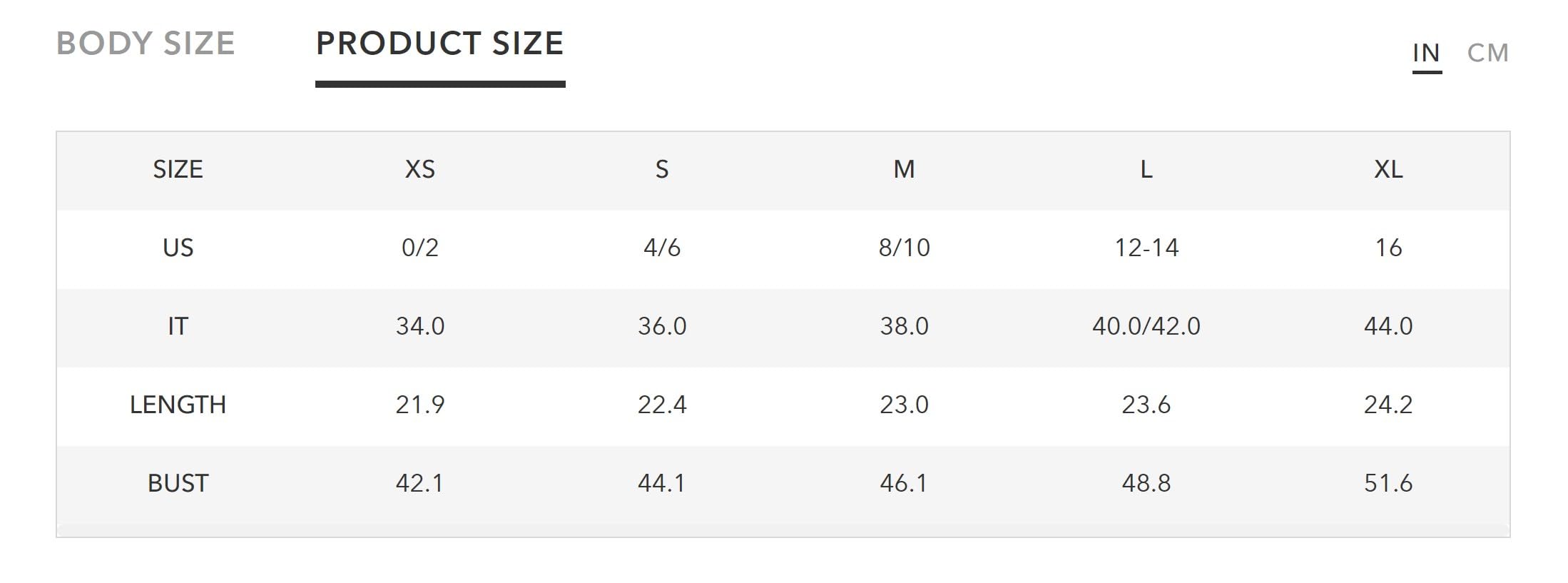
Task: Switch units to CM
Action: click(1487, 53)
